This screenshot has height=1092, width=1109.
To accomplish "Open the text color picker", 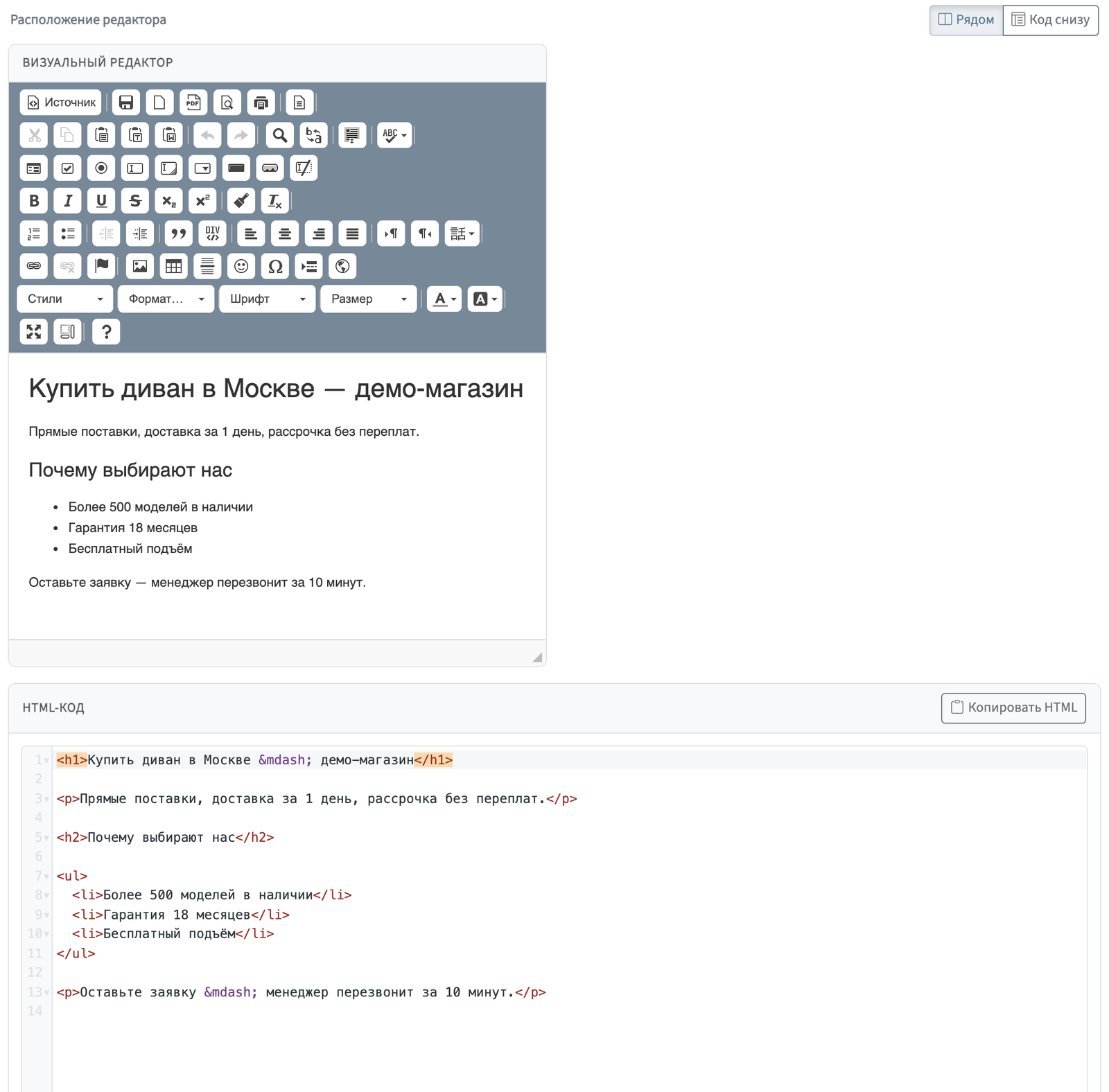I will [x=444, y=299].
